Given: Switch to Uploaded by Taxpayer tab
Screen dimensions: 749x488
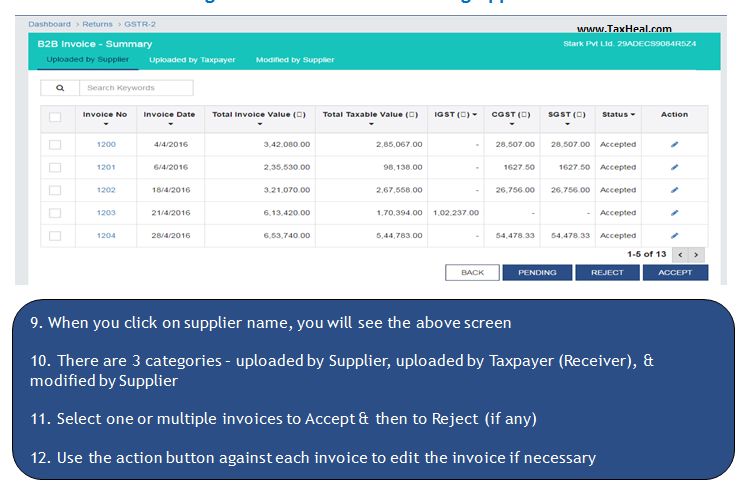Looking at the screenshot, I should coord(192,60).
